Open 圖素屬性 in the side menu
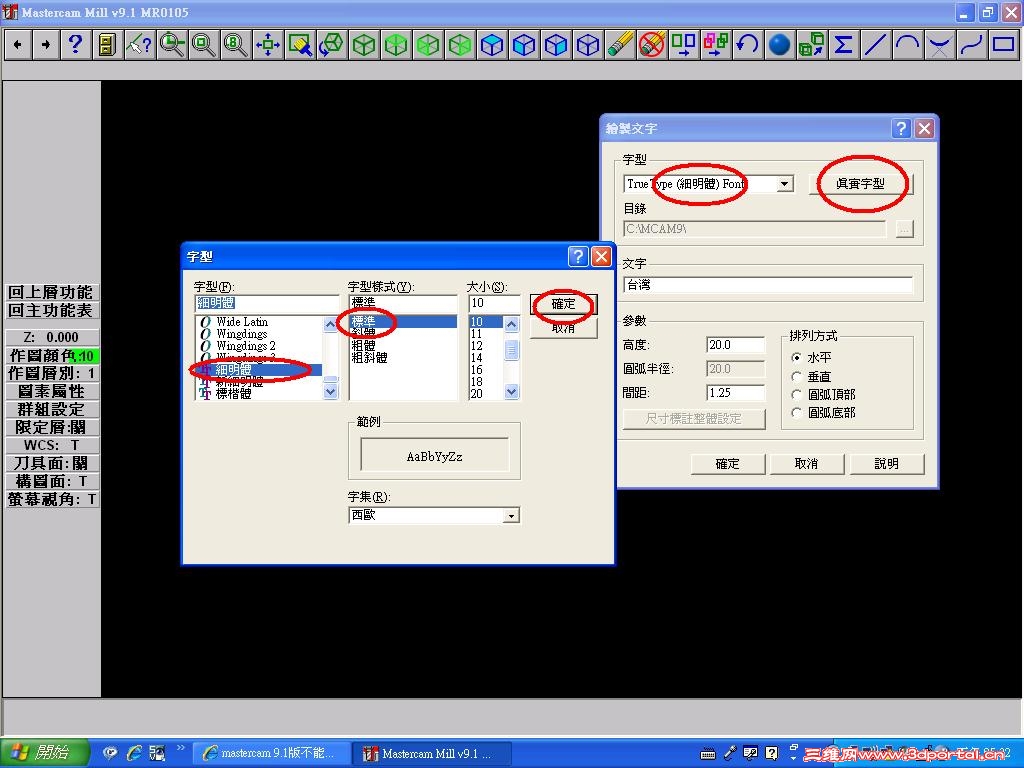1024x768 pixels. pos(51,391)
